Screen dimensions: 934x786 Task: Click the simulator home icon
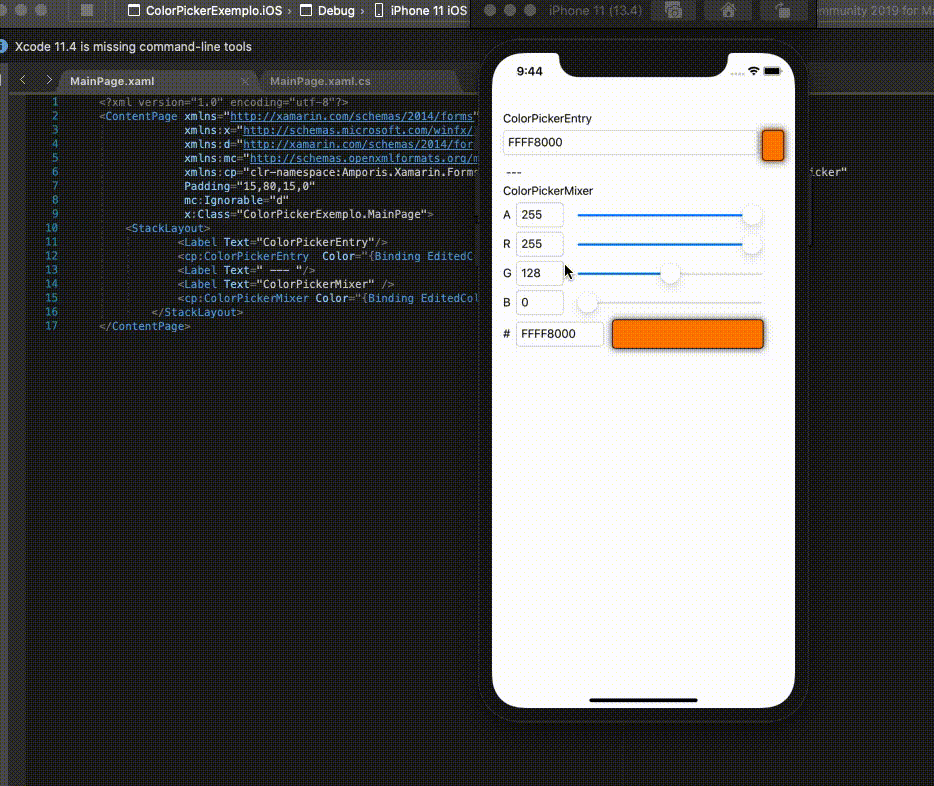point(728,11)
